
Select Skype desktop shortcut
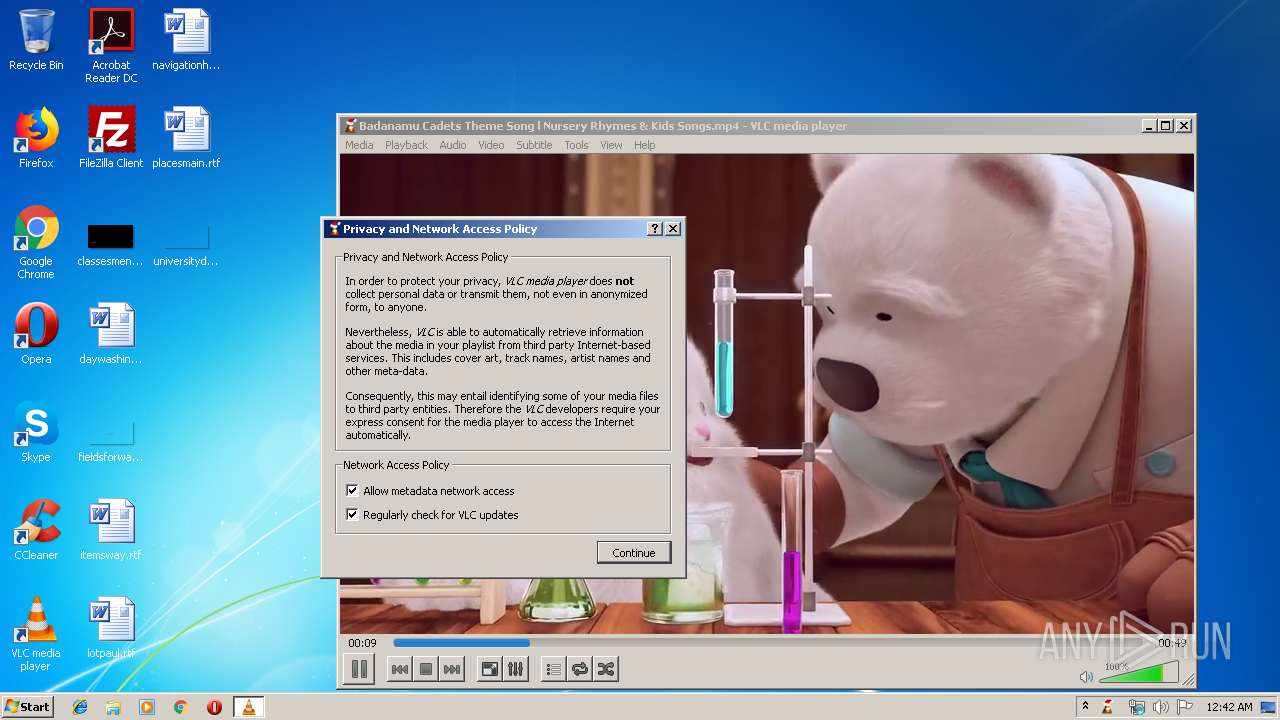[36, 432]
